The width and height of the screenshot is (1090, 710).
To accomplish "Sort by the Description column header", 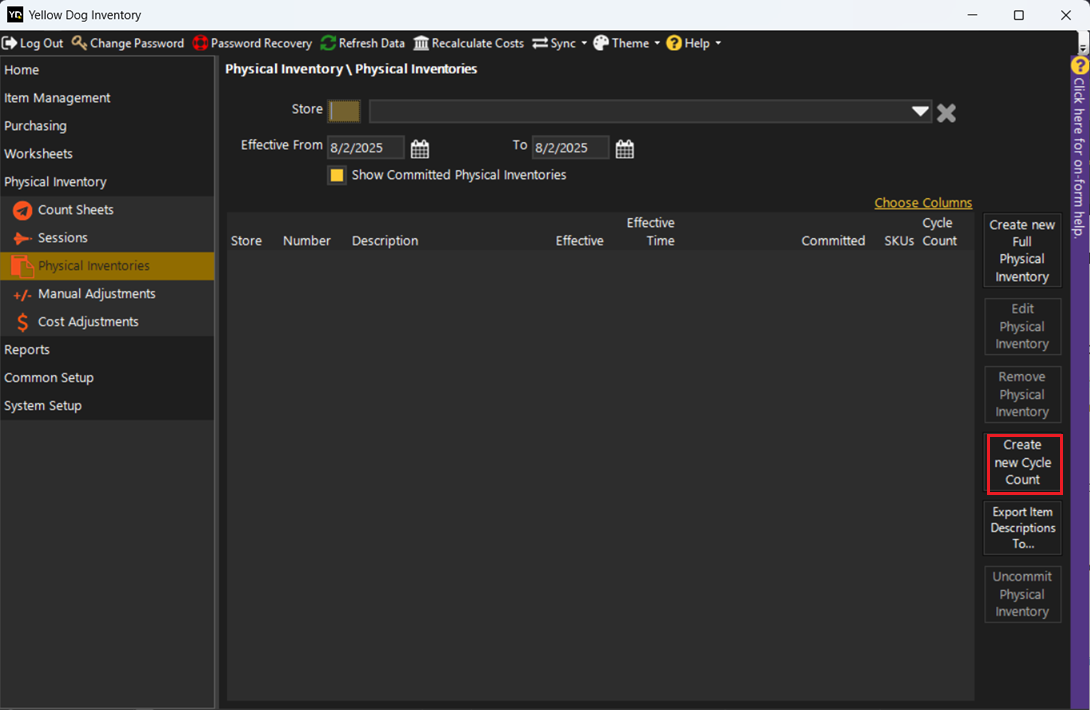I will pyautogui.click(x=385, y=241).
